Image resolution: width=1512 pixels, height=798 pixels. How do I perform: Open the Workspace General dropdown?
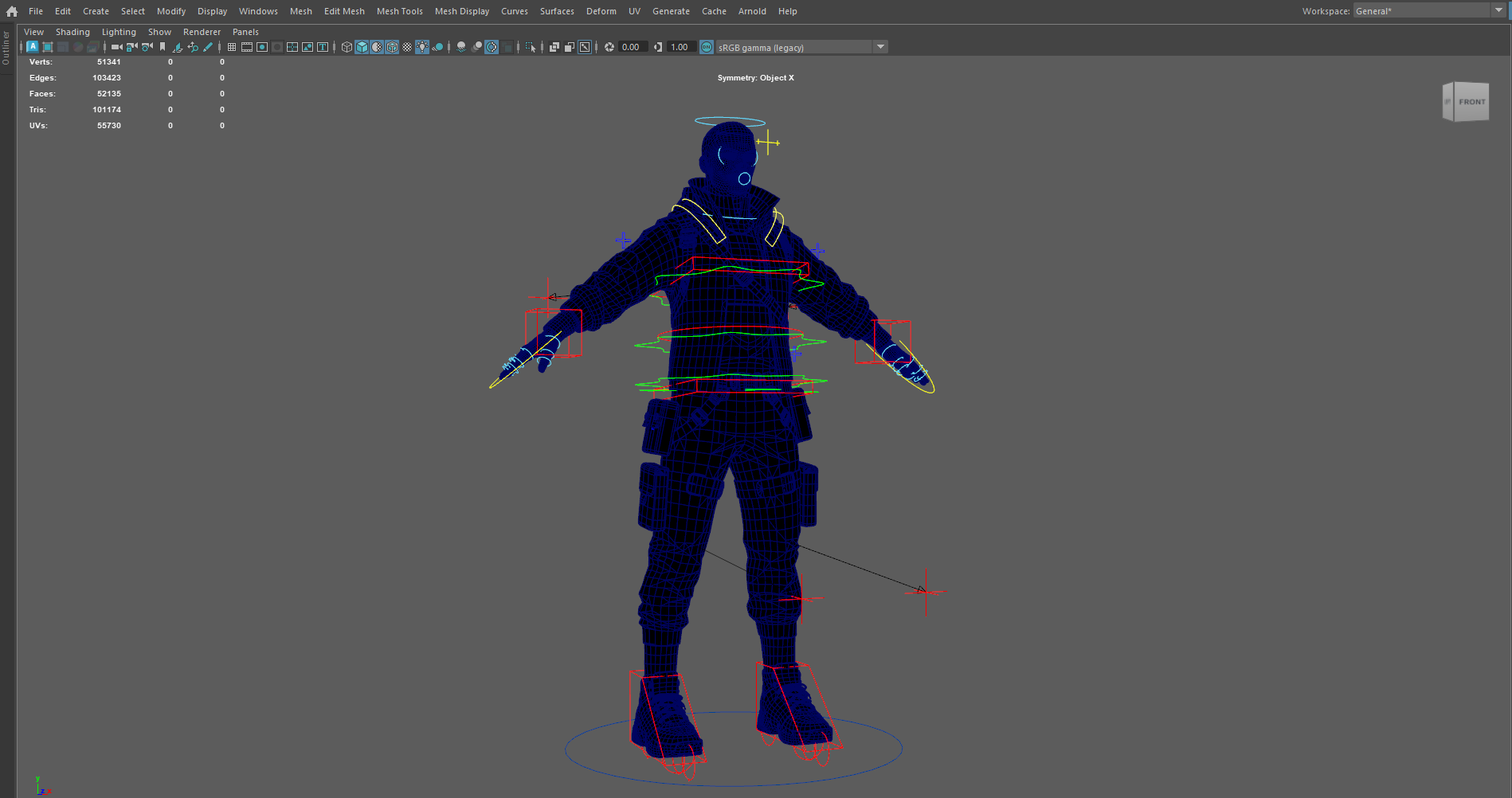[1429, 11]
